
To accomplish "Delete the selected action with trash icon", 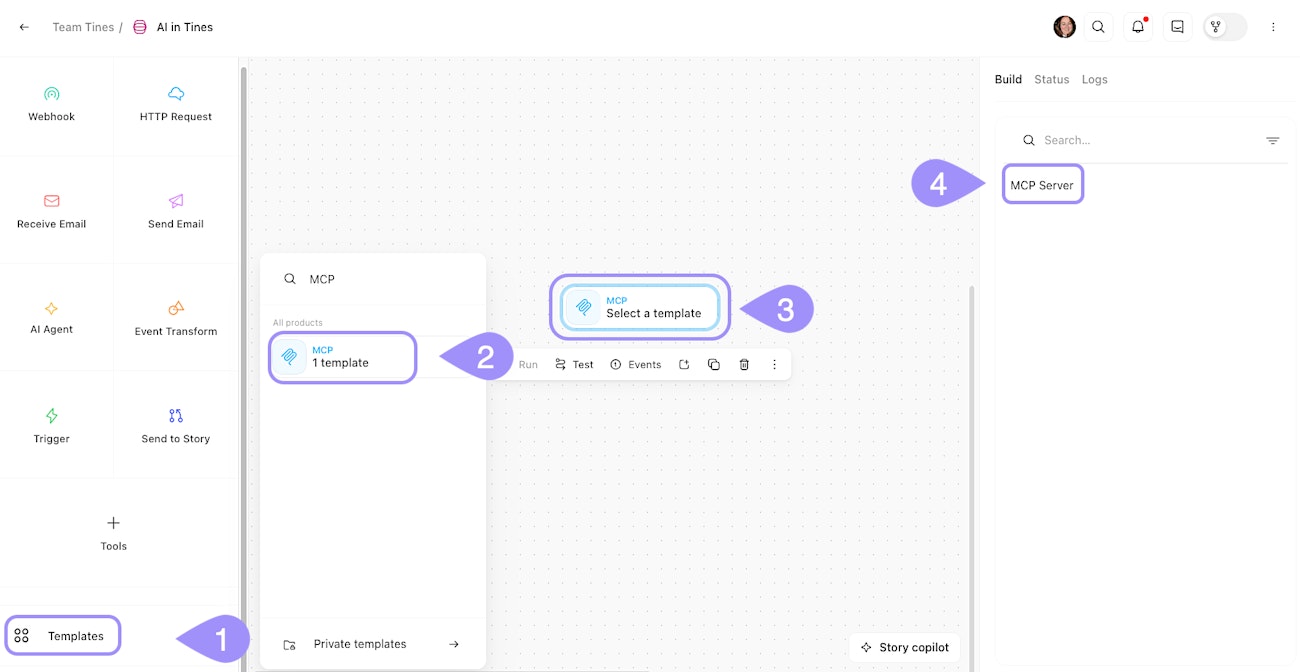I will pos(744,365).
